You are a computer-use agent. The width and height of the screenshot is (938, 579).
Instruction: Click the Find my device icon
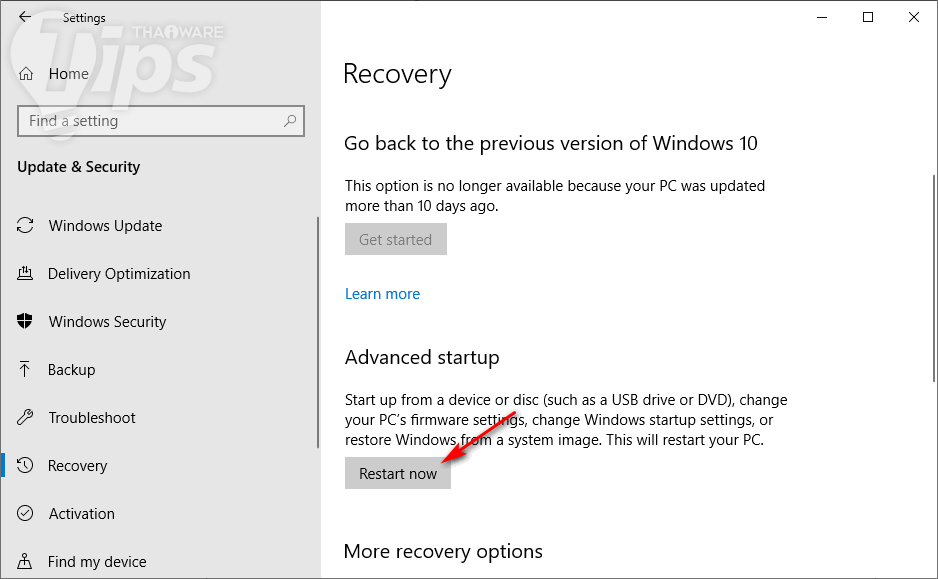tap(26, 562)
